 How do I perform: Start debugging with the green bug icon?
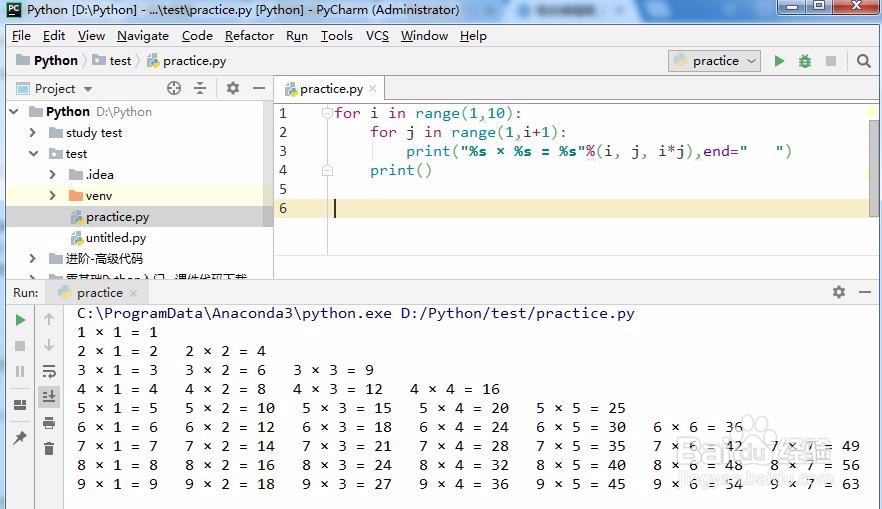pyautogui.click(x=805, y=61)
